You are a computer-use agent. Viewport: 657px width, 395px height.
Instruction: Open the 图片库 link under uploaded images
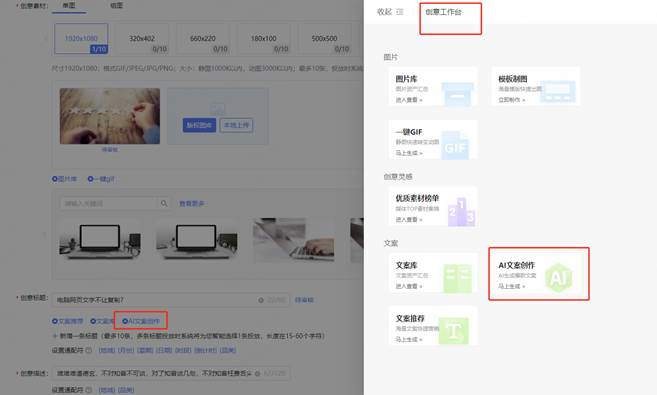pos(65,179)
